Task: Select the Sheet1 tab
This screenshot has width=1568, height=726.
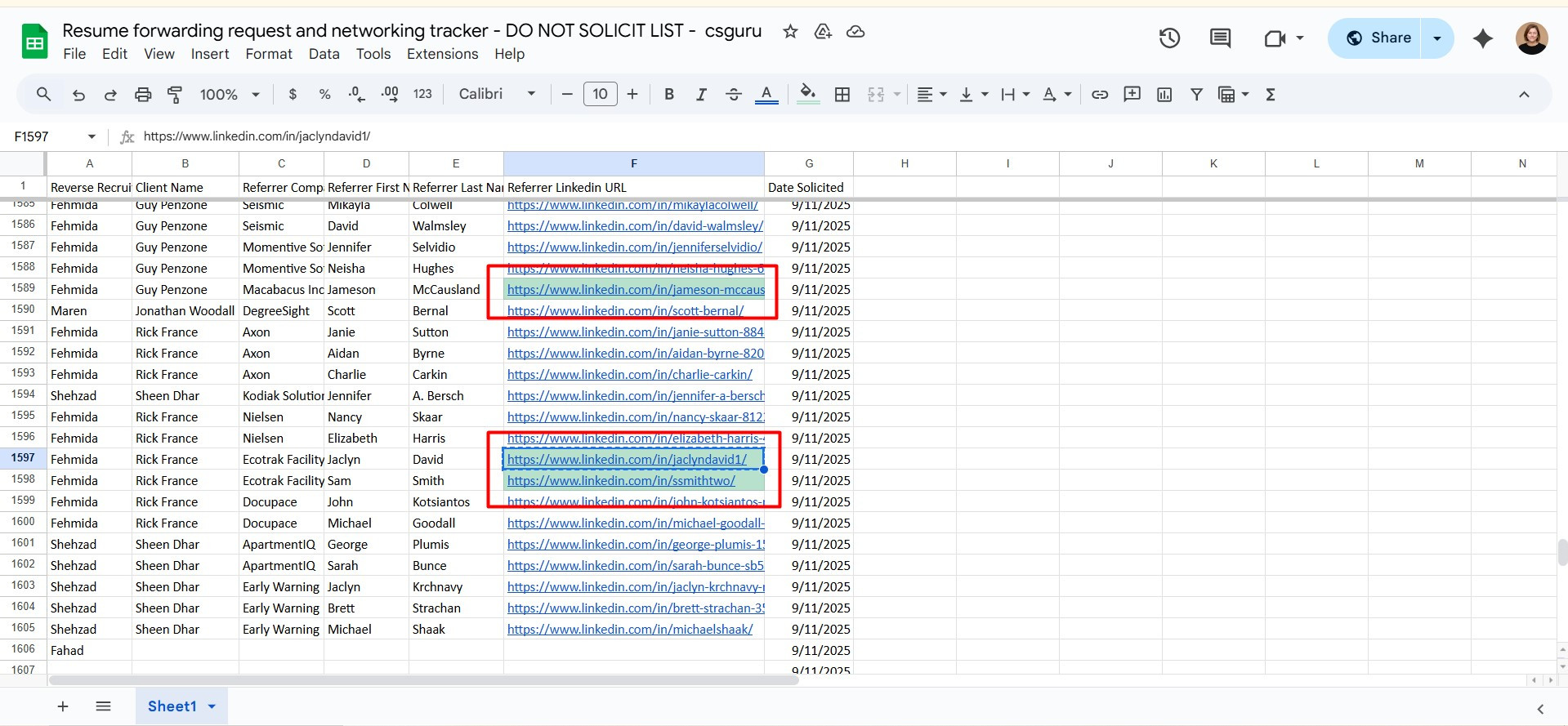Action: click(x=172, y=706)
